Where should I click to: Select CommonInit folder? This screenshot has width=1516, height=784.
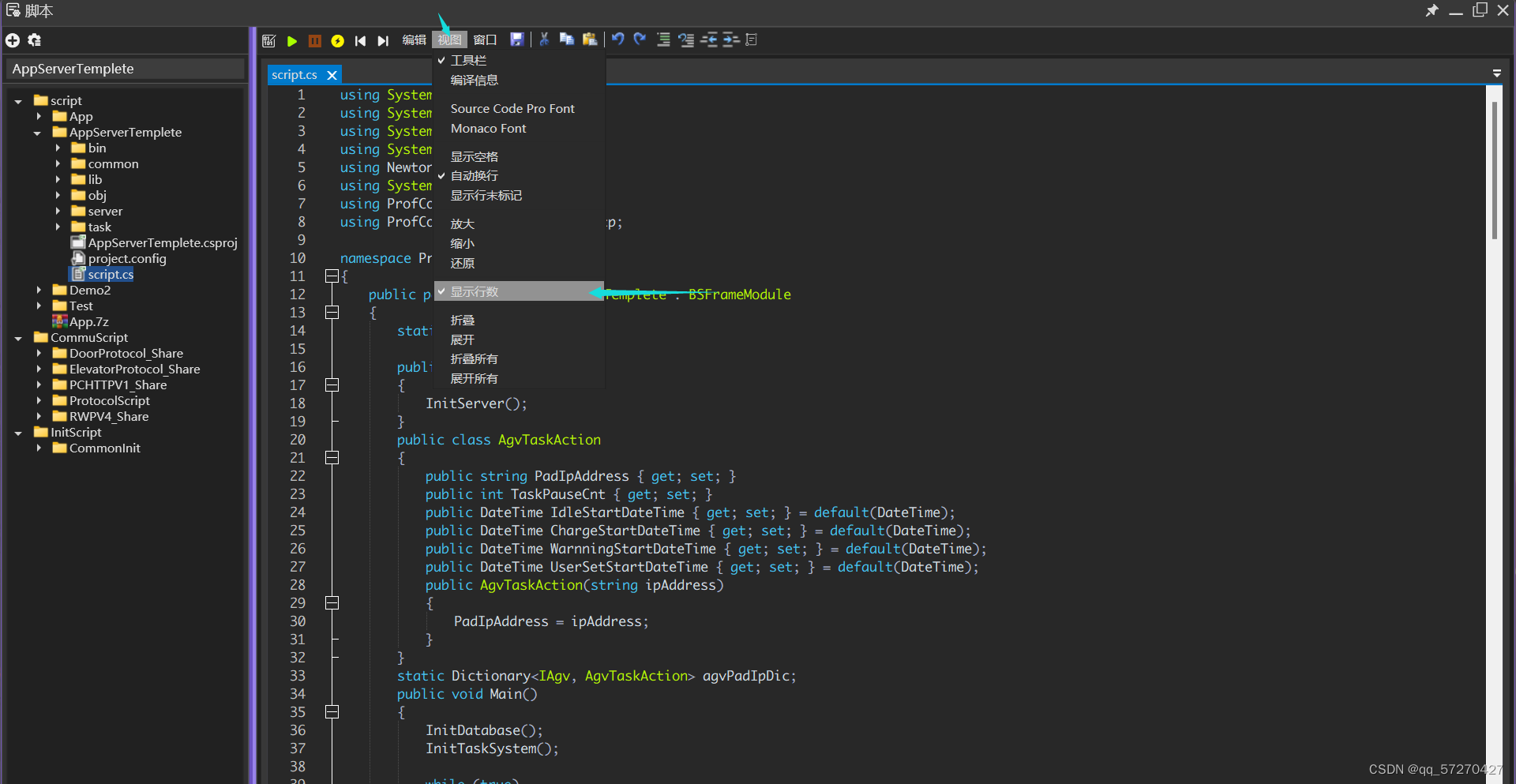[96, 448]
